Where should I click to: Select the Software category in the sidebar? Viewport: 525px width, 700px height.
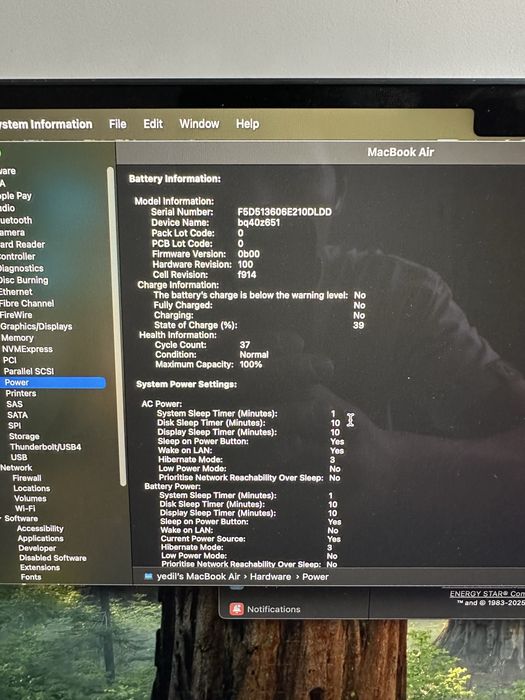(x=21, y=518)
